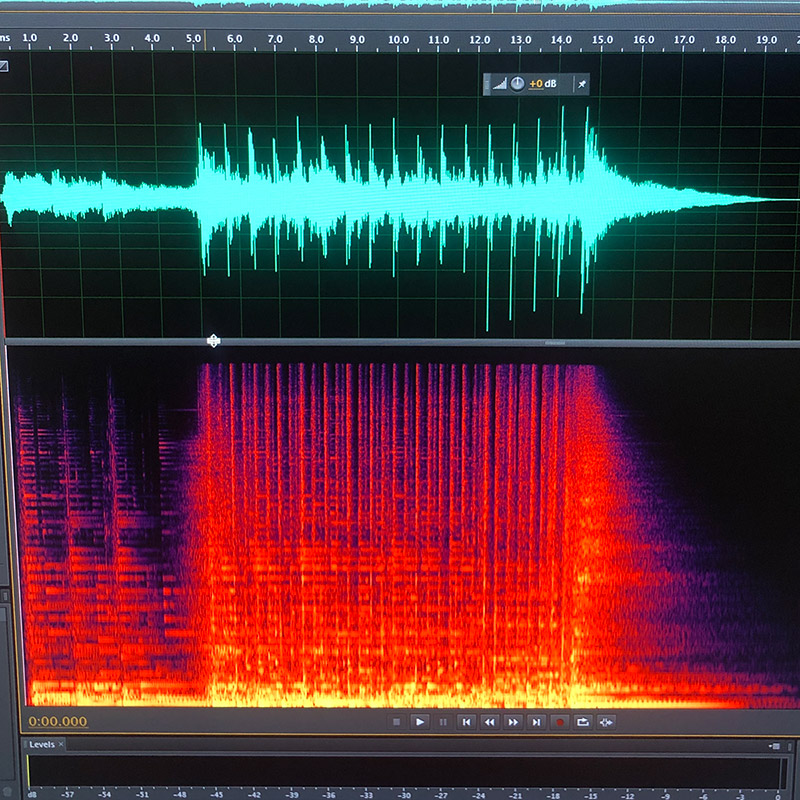Click the 0:00.000 timecode display
Screen dimensions: 800x800
click(58, 722)
